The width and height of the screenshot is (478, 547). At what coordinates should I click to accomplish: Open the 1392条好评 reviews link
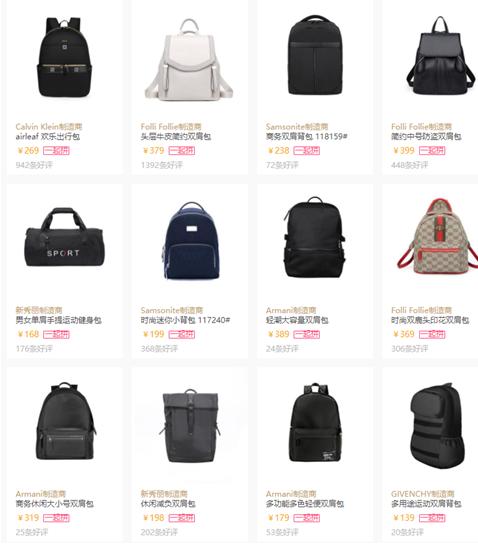(162, 165)
